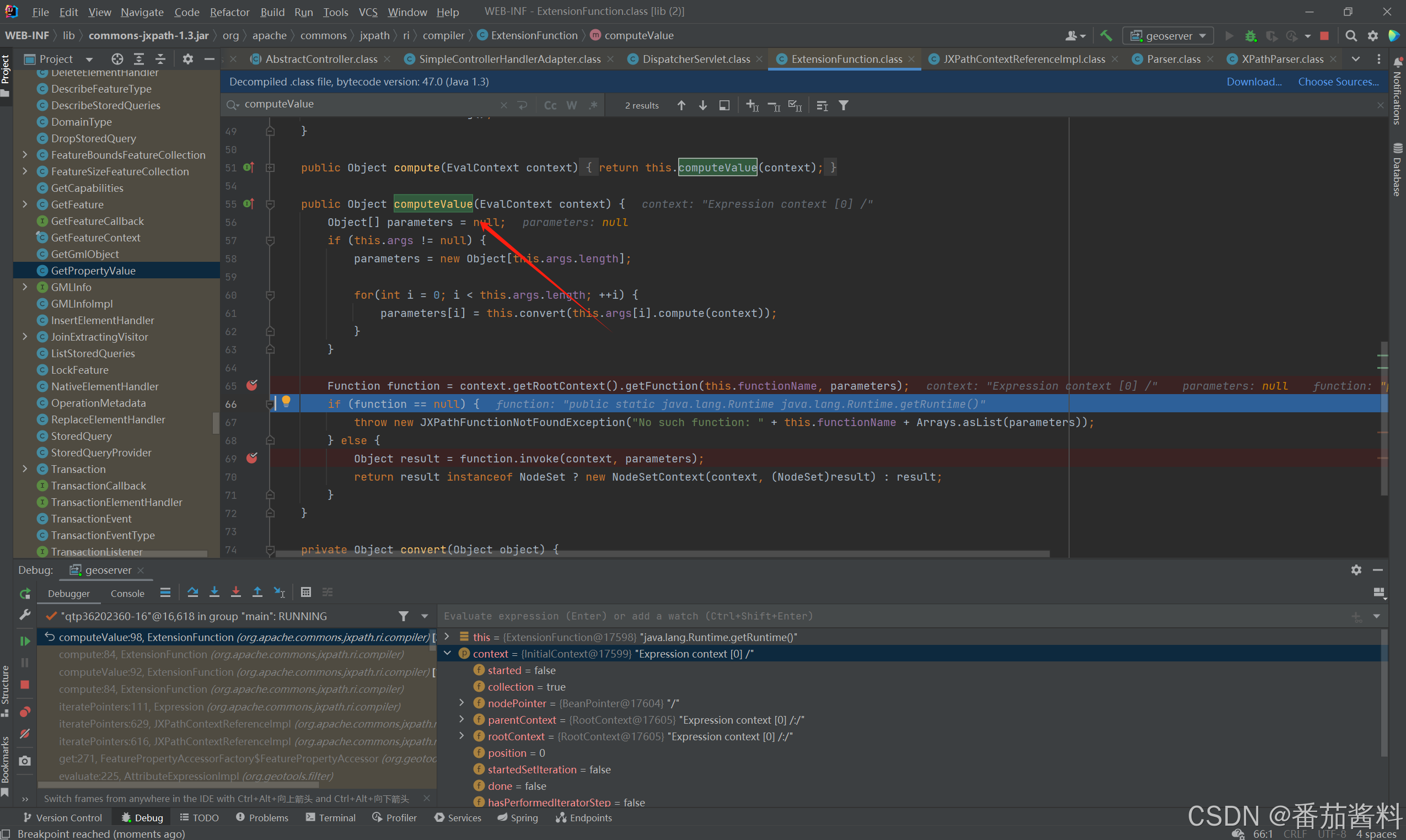Click Collapse All icon in Project panel

point(160,59)
